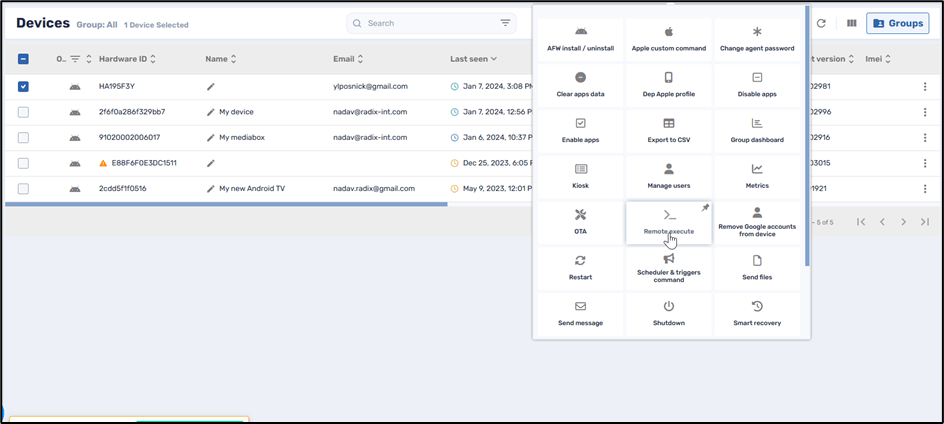Click the Export to CSV tile
944x424 pixels.
pos(669,124)
